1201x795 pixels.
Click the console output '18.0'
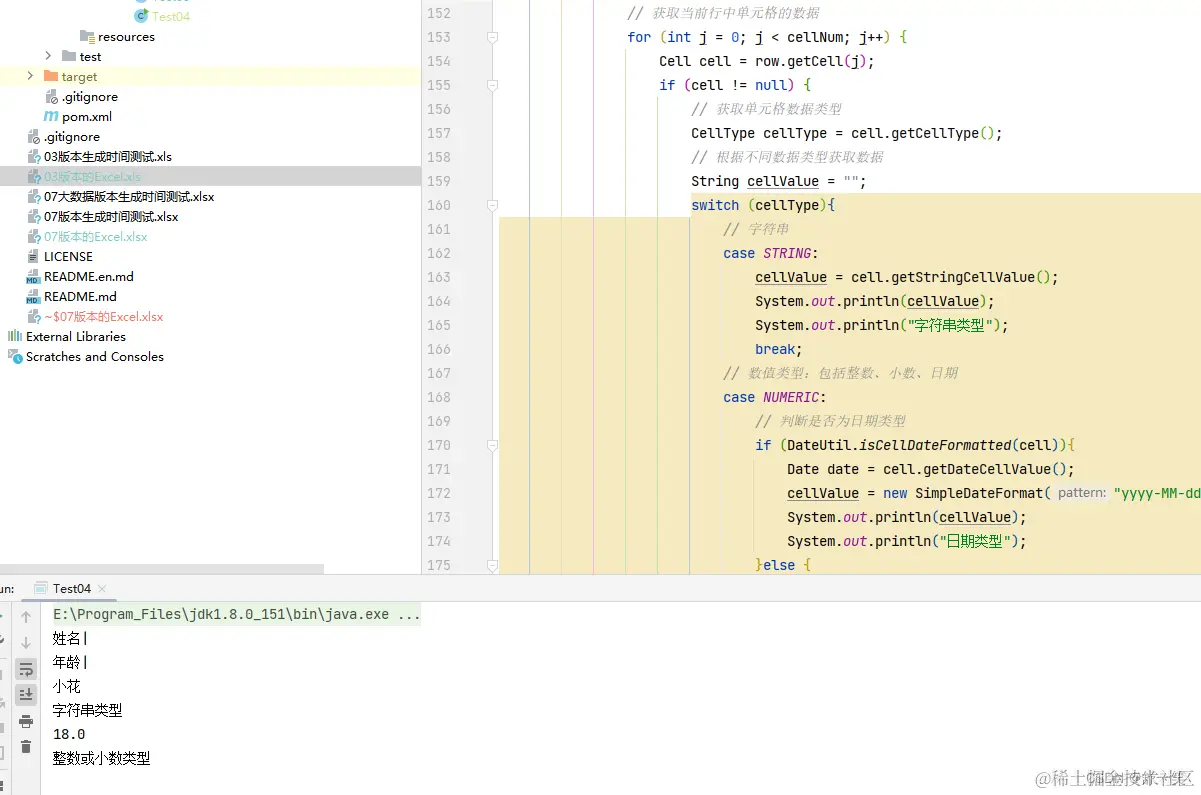tap(69, 734)
